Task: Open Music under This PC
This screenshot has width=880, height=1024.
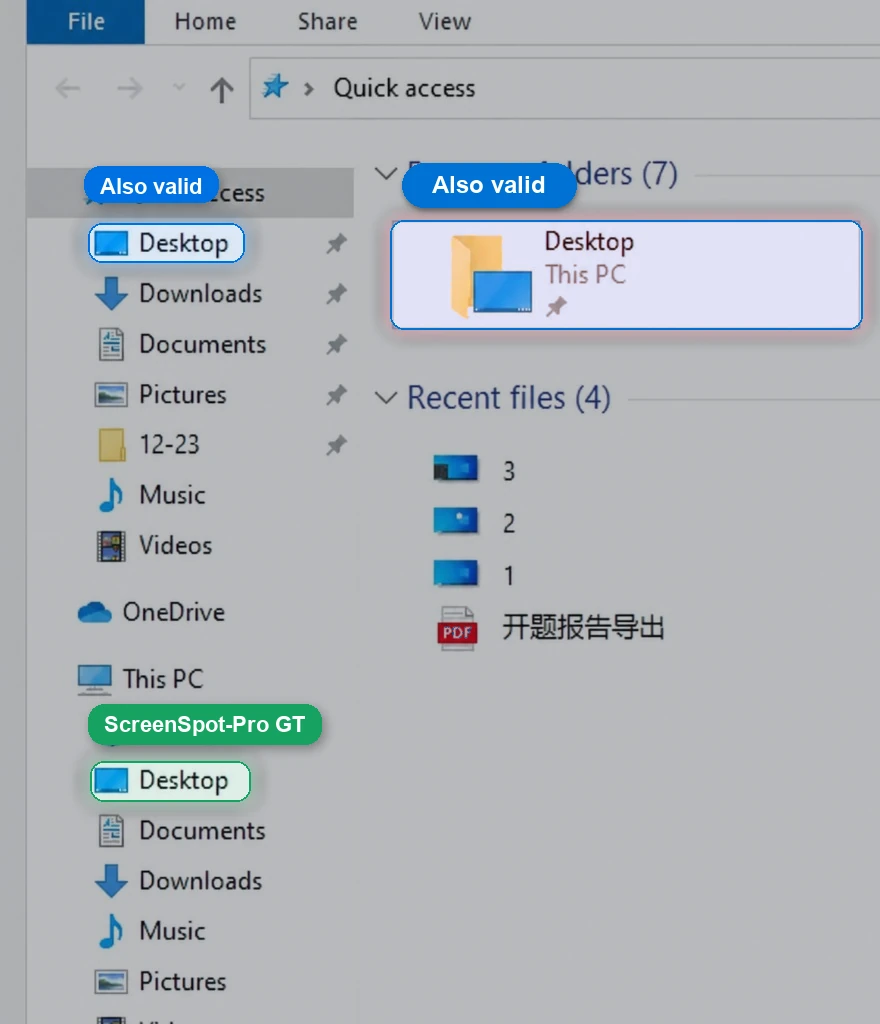Action: point(151,931)
